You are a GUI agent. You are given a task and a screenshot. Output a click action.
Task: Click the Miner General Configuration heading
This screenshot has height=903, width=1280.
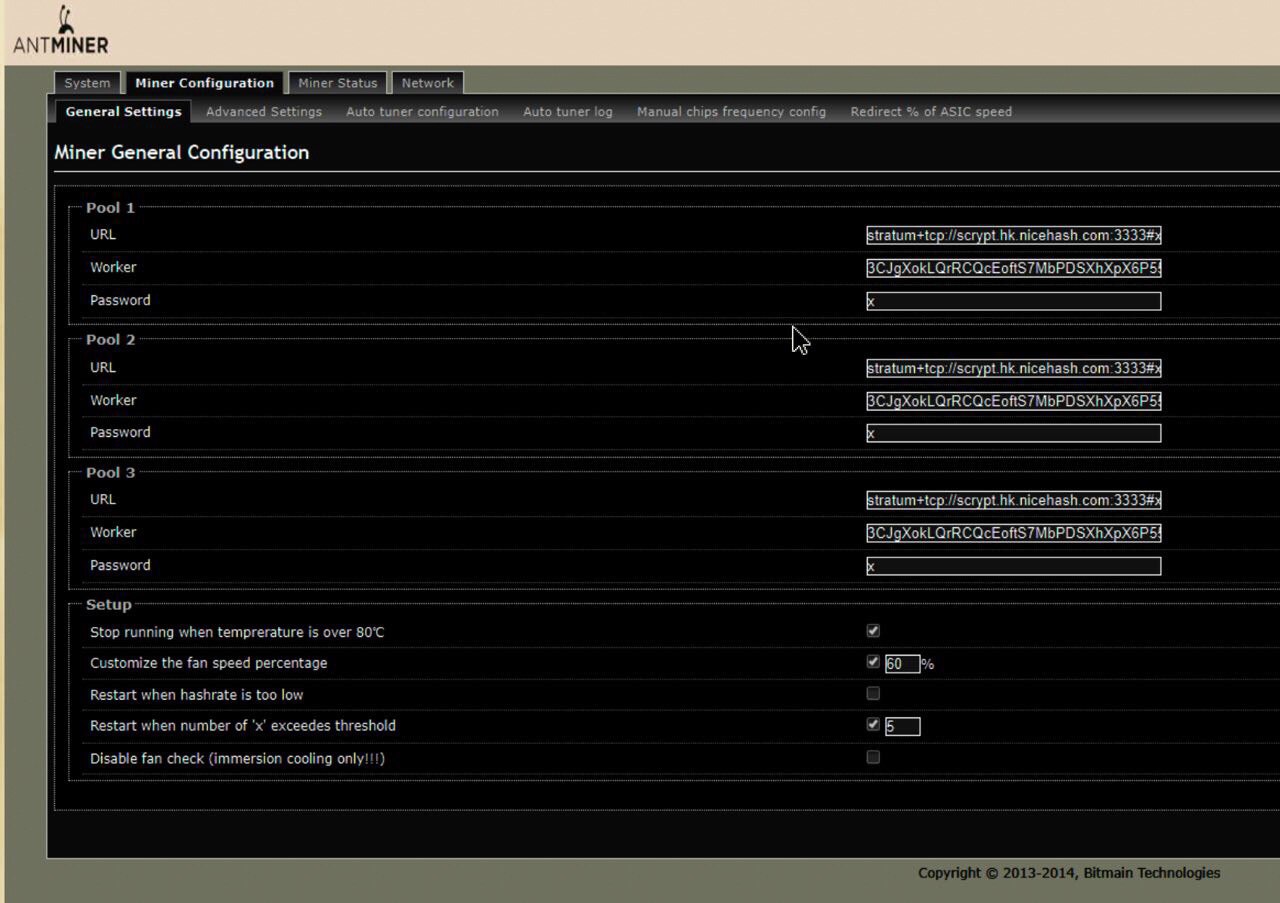tap(181, 152)
